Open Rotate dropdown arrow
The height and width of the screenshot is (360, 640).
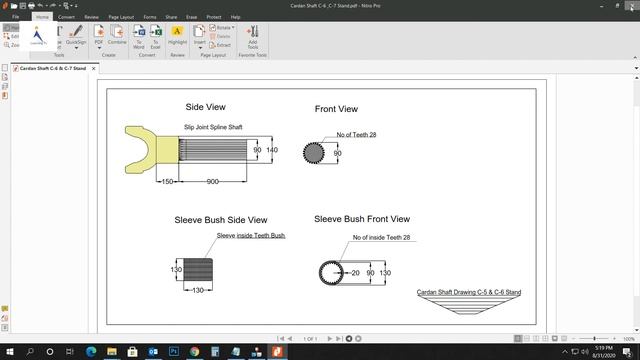(233, 27)
